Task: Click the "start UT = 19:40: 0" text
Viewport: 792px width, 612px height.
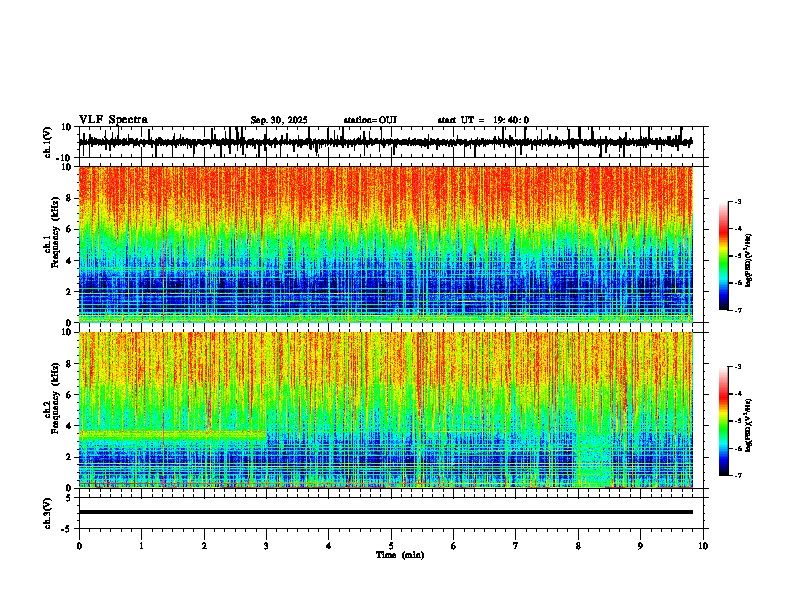Action: (x=483, y=120)
